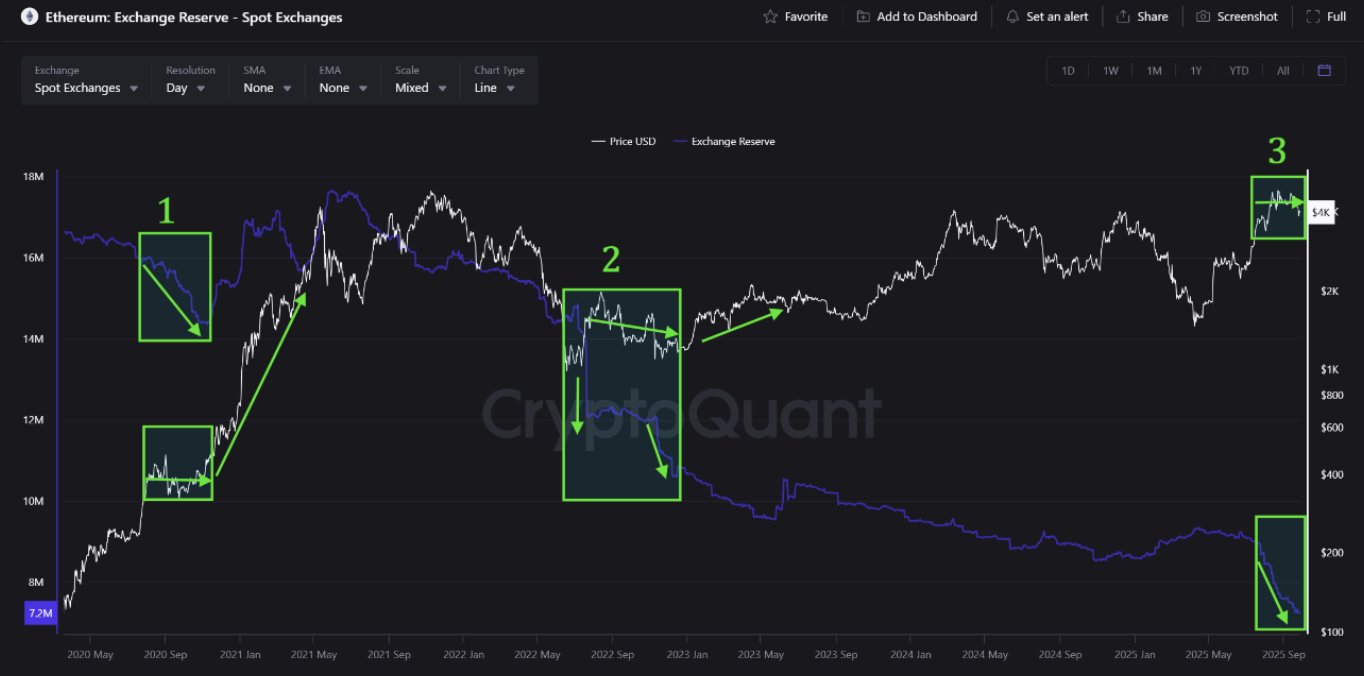Click the Share icon in the top bar

1122,16
